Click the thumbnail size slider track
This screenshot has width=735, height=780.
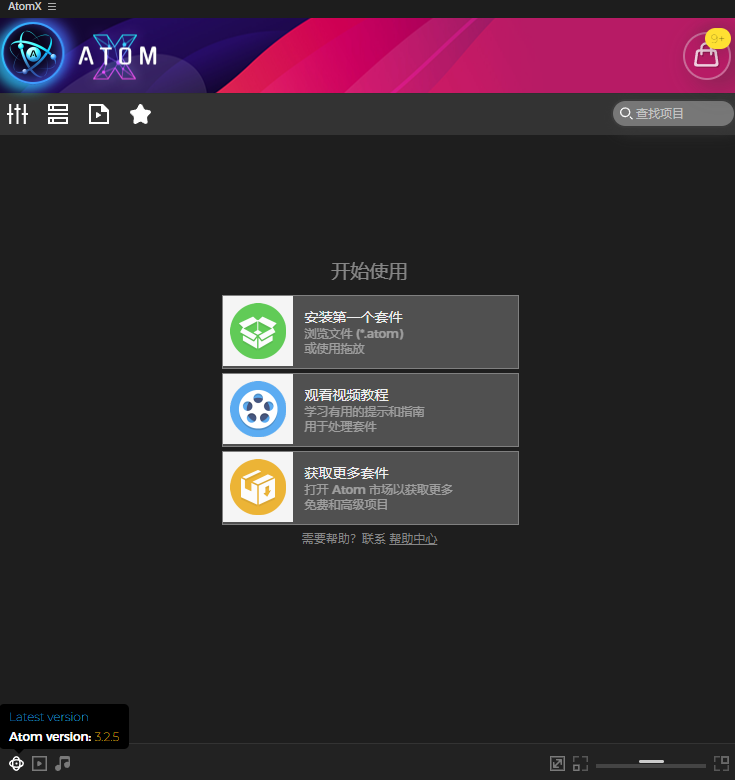point(651,764)
